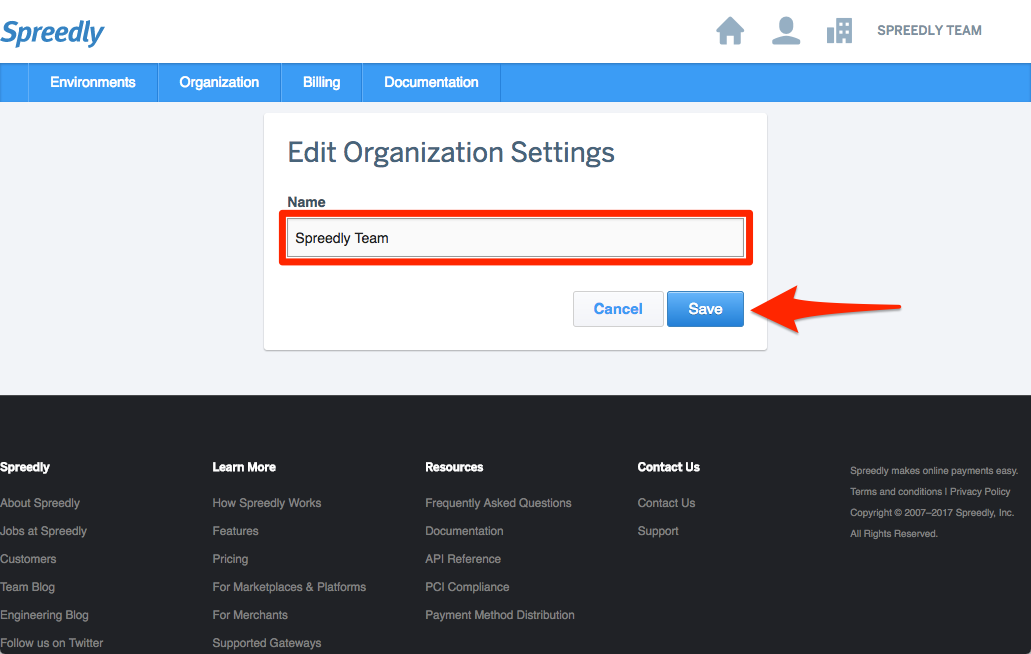
Task: Click 'Spreedly makes online payments easy.' text
Action: 934,471
